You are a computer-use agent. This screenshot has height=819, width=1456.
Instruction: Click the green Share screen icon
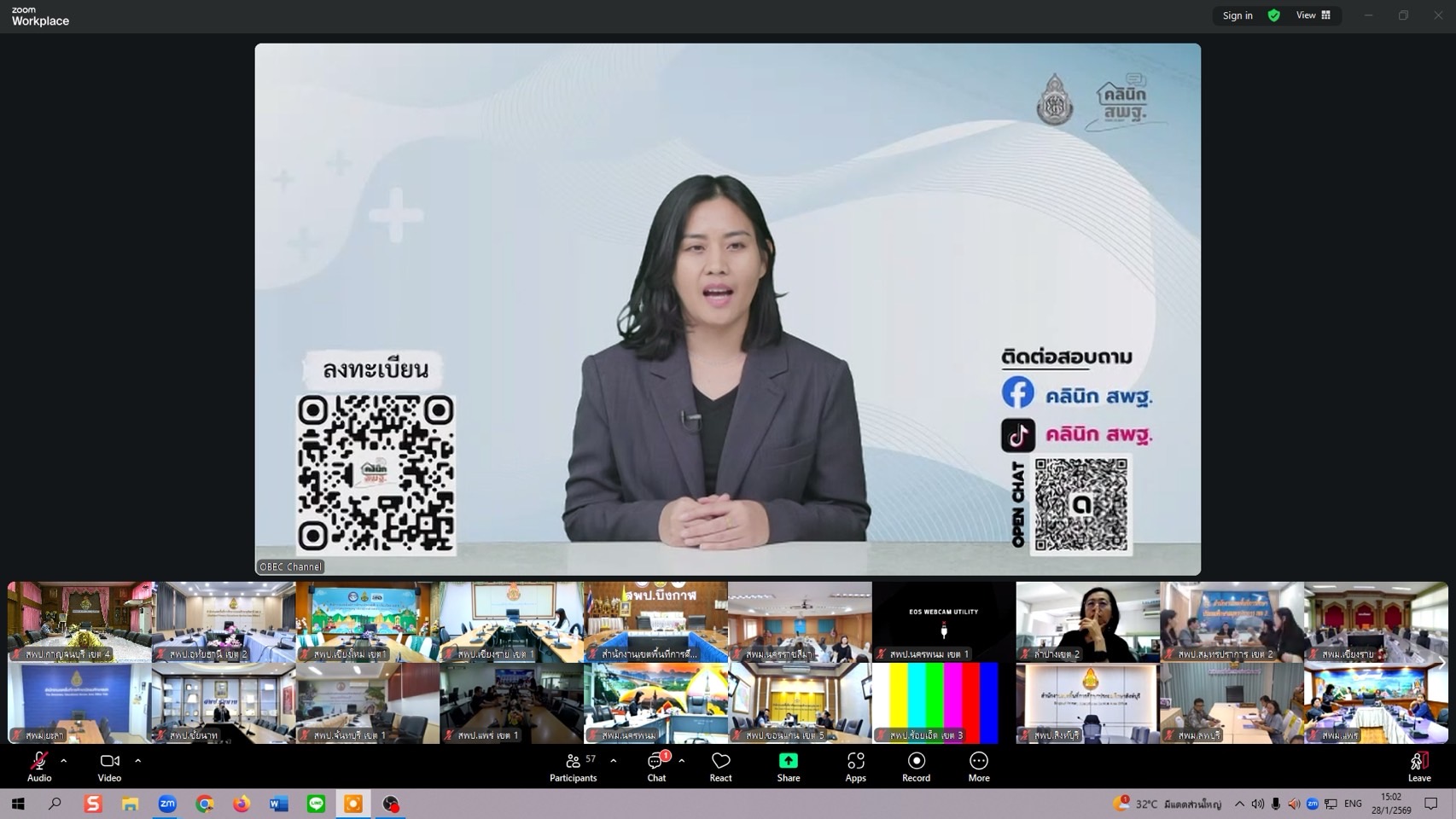[x=788, y=760]
